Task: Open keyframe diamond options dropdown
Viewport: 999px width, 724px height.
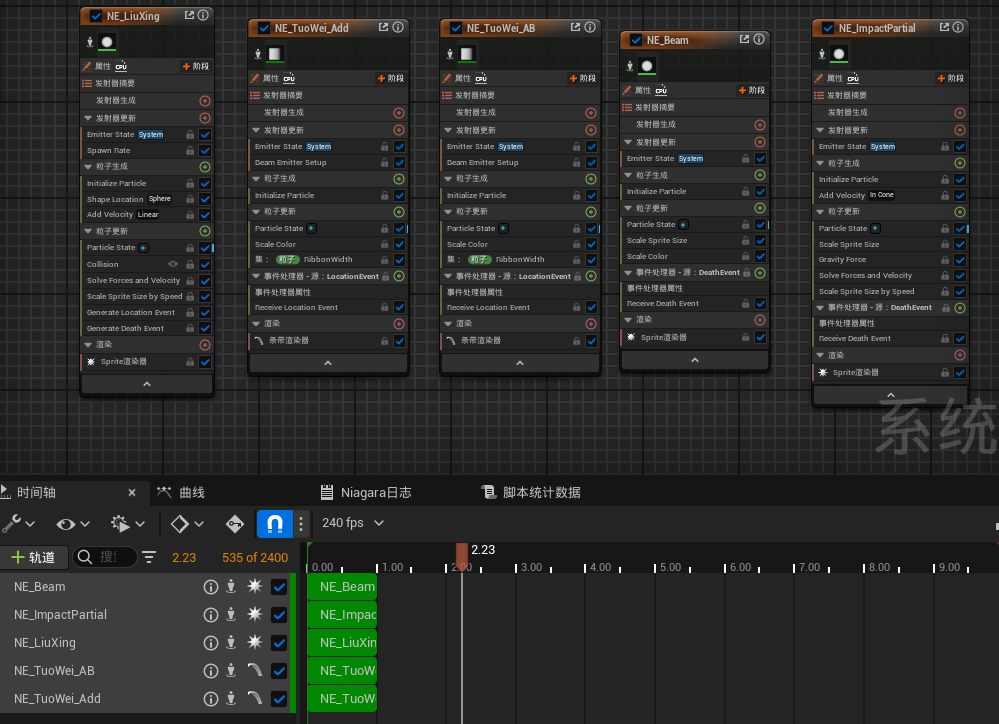Action: coord(187,524)
